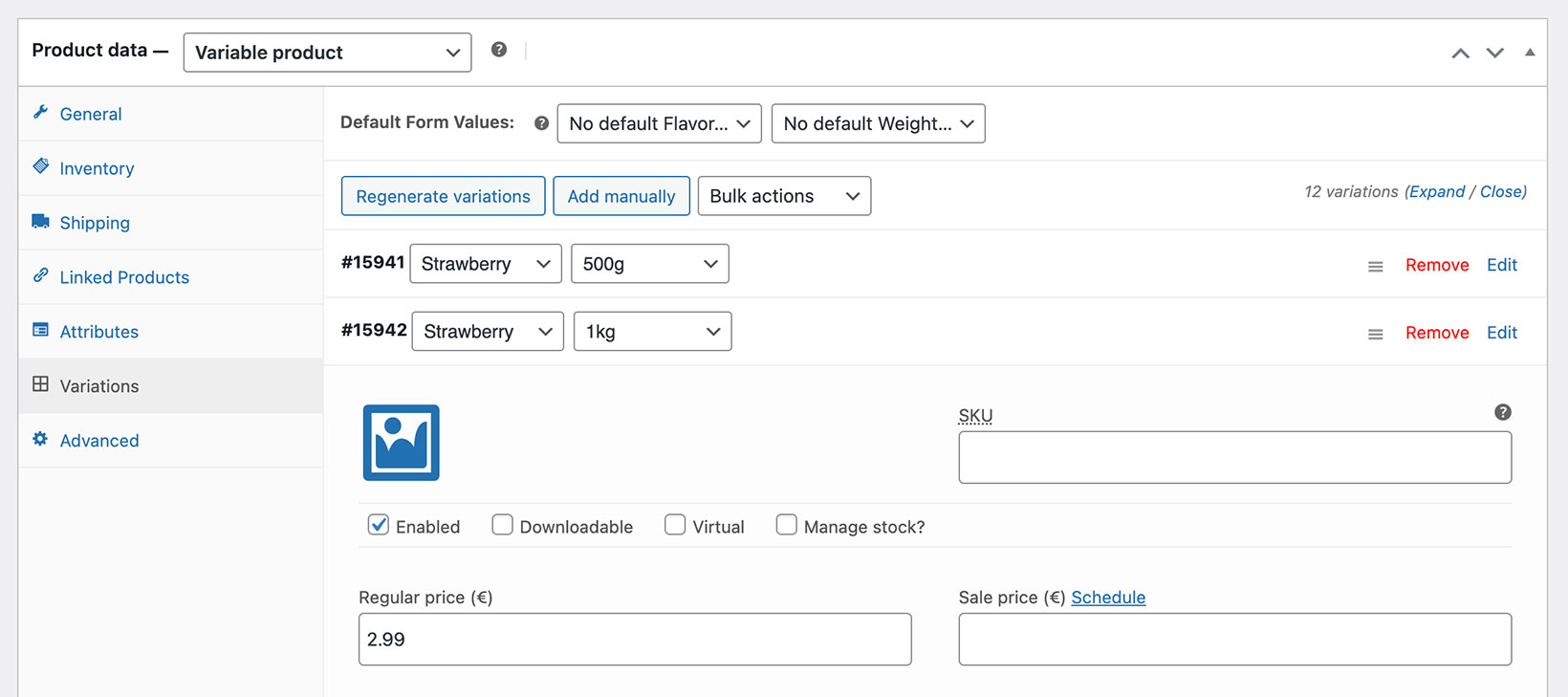The height and width of the screenshot is (697, 1568).
Task: Click the Attributes list icon
Action: (x=40, y=330)
